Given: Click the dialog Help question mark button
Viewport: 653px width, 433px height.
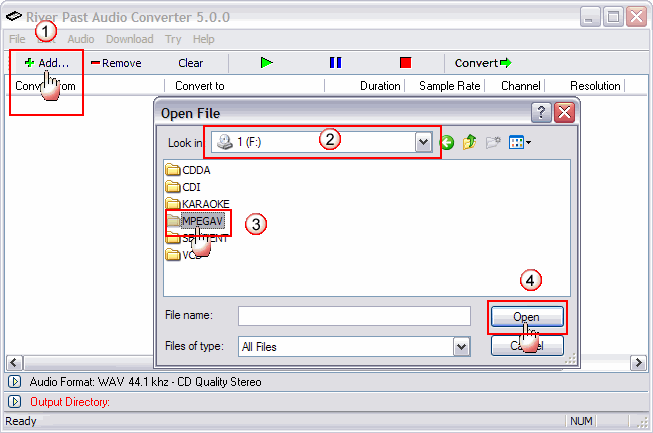Looking at the screenshot, I should 541,112.
